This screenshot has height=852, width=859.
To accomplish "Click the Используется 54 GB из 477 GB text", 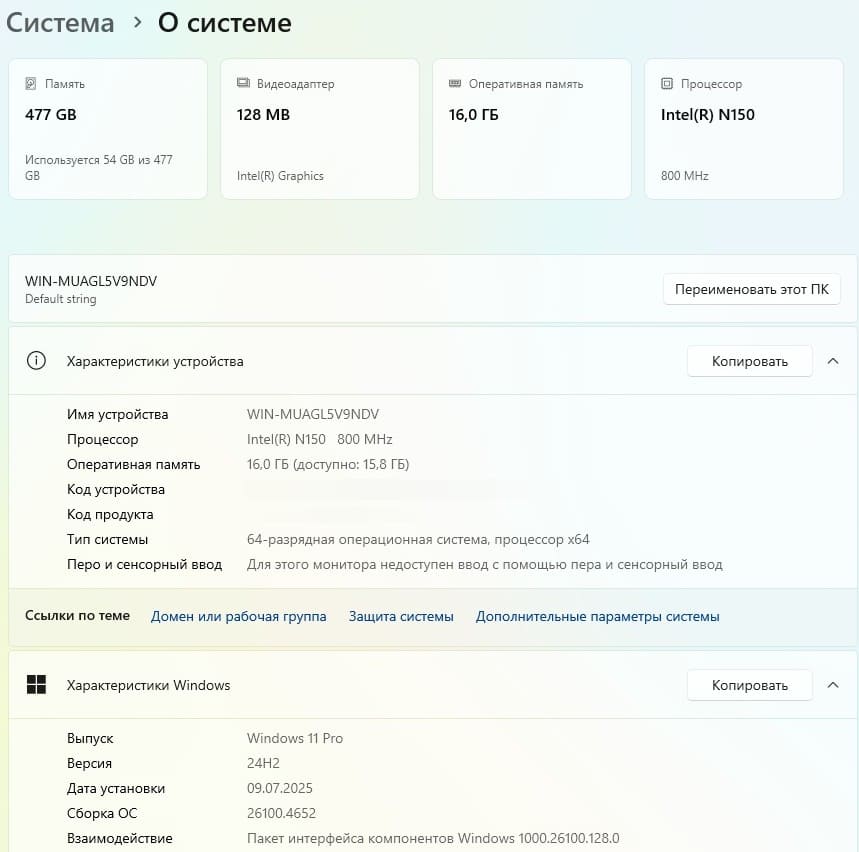I will (99, 168).
